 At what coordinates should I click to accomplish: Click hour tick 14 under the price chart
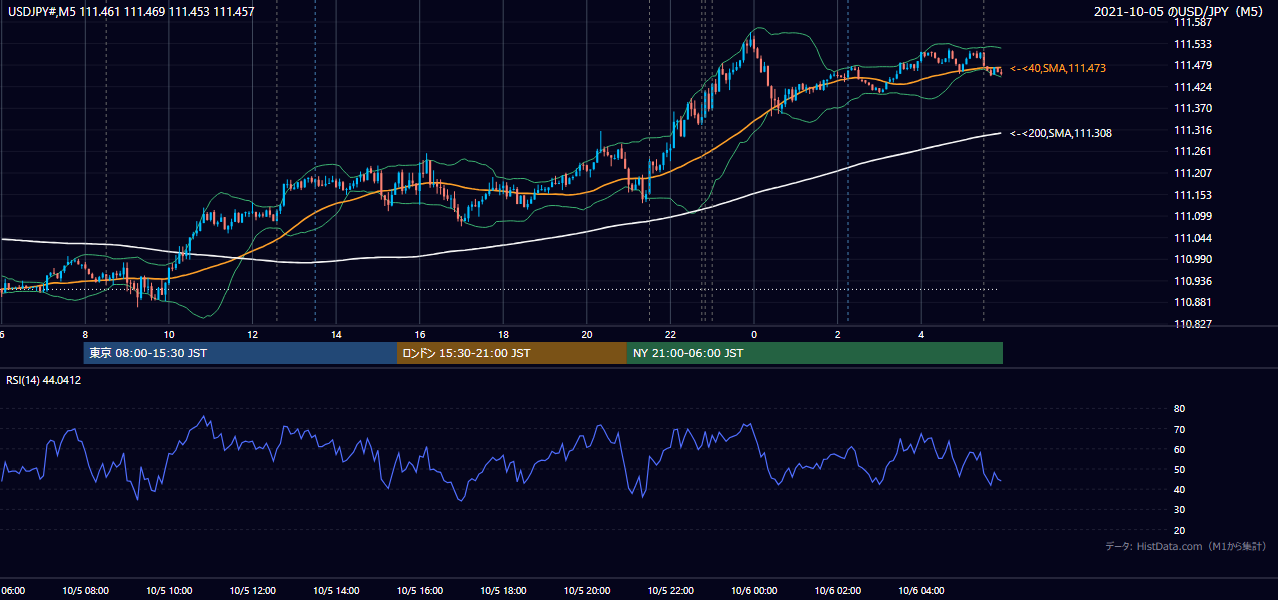pos(336,334)
